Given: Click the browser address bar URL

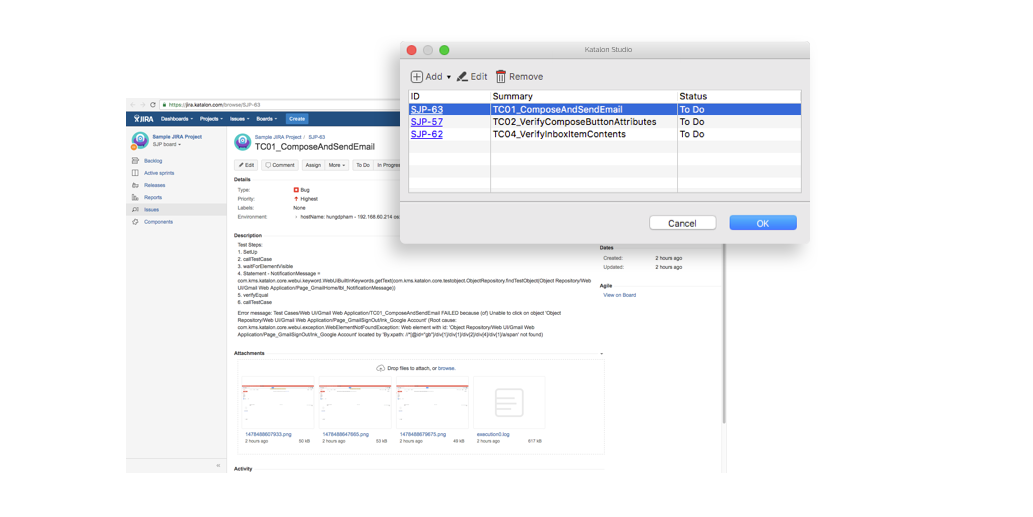Looking at the screenshot, I should (x=214, y=105).
